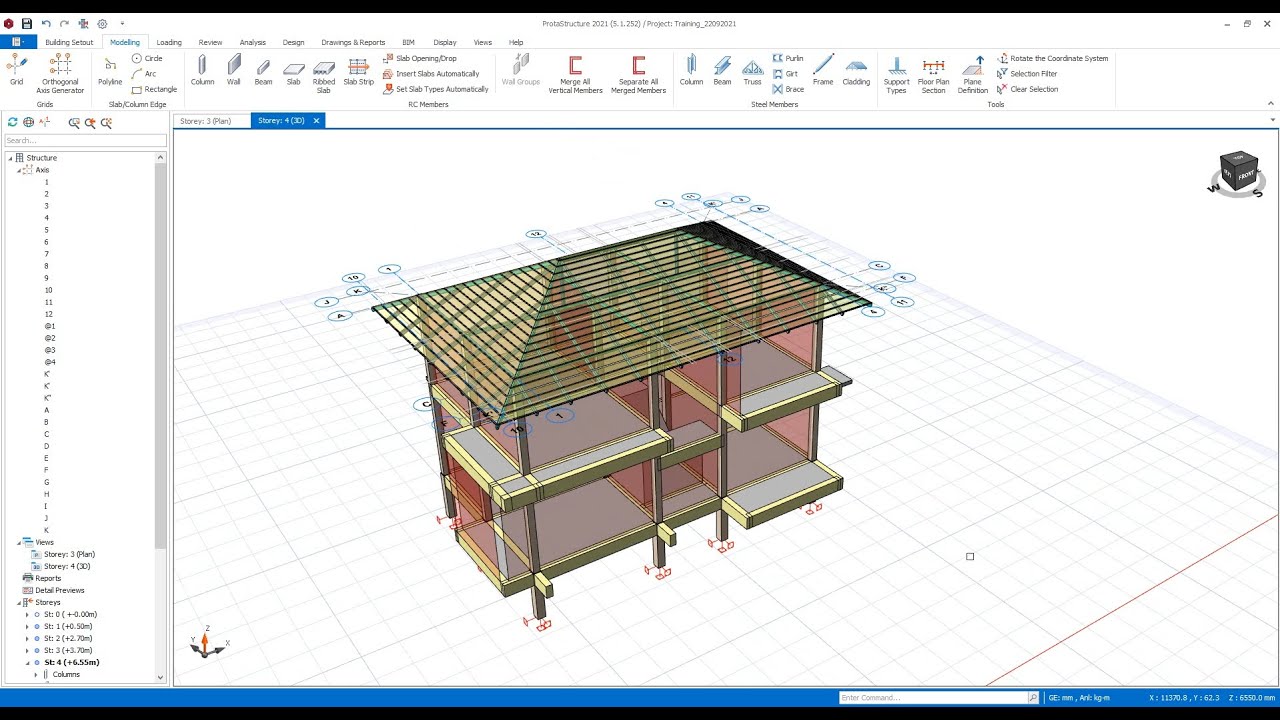
Task: Click the Redo icon
Action: 64,23
